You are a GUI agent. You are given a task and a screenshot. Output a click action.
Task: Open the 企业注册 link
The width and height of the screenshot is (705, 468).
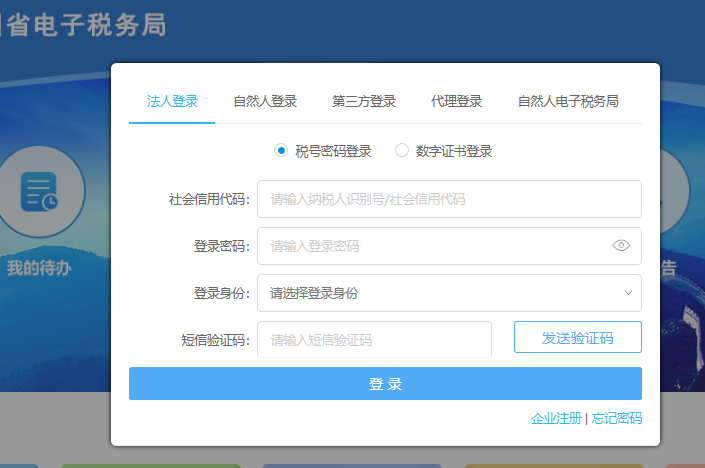[556, 419]
